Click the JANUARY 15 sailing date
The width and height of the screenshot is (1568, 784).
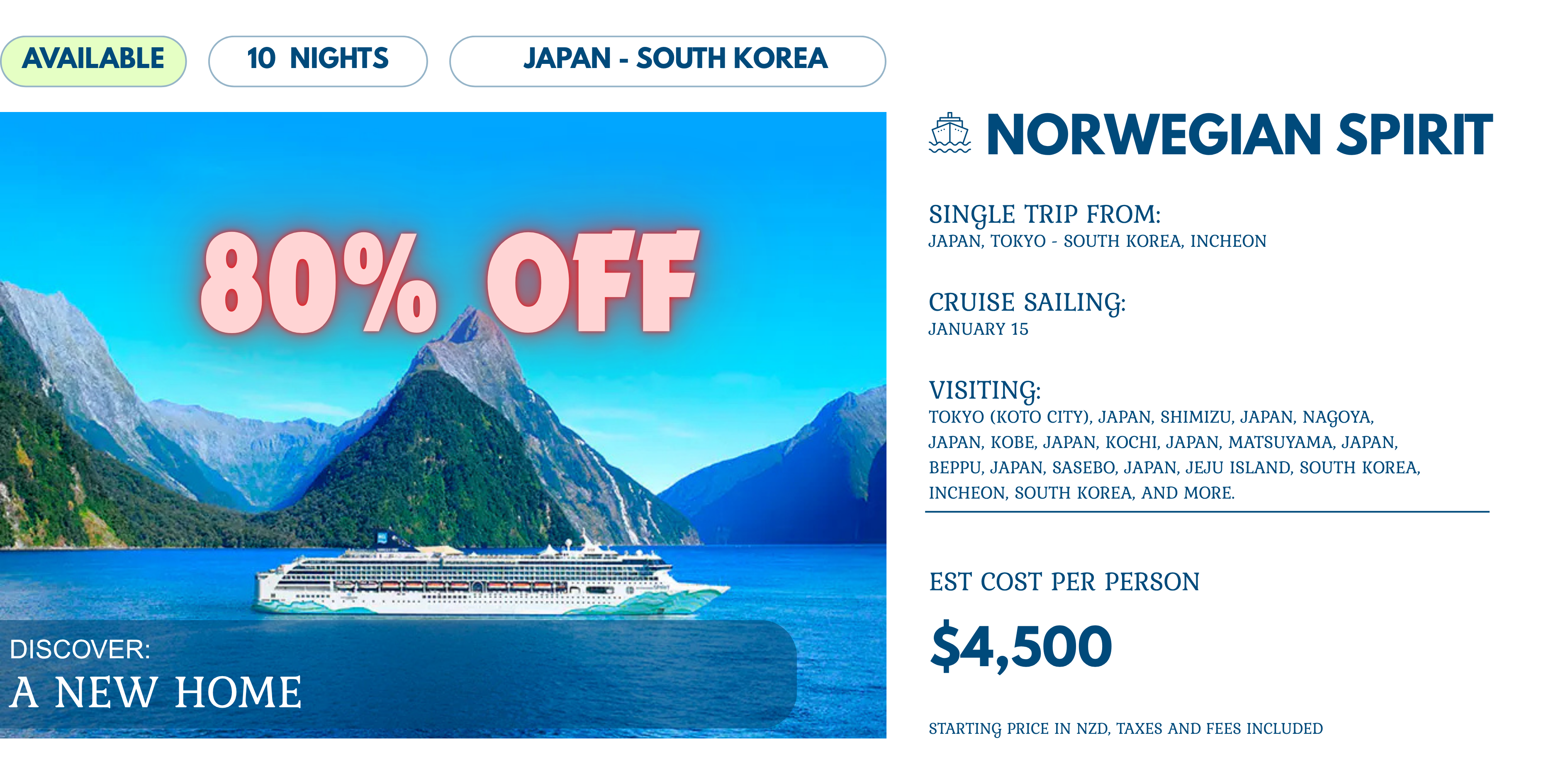978,329
